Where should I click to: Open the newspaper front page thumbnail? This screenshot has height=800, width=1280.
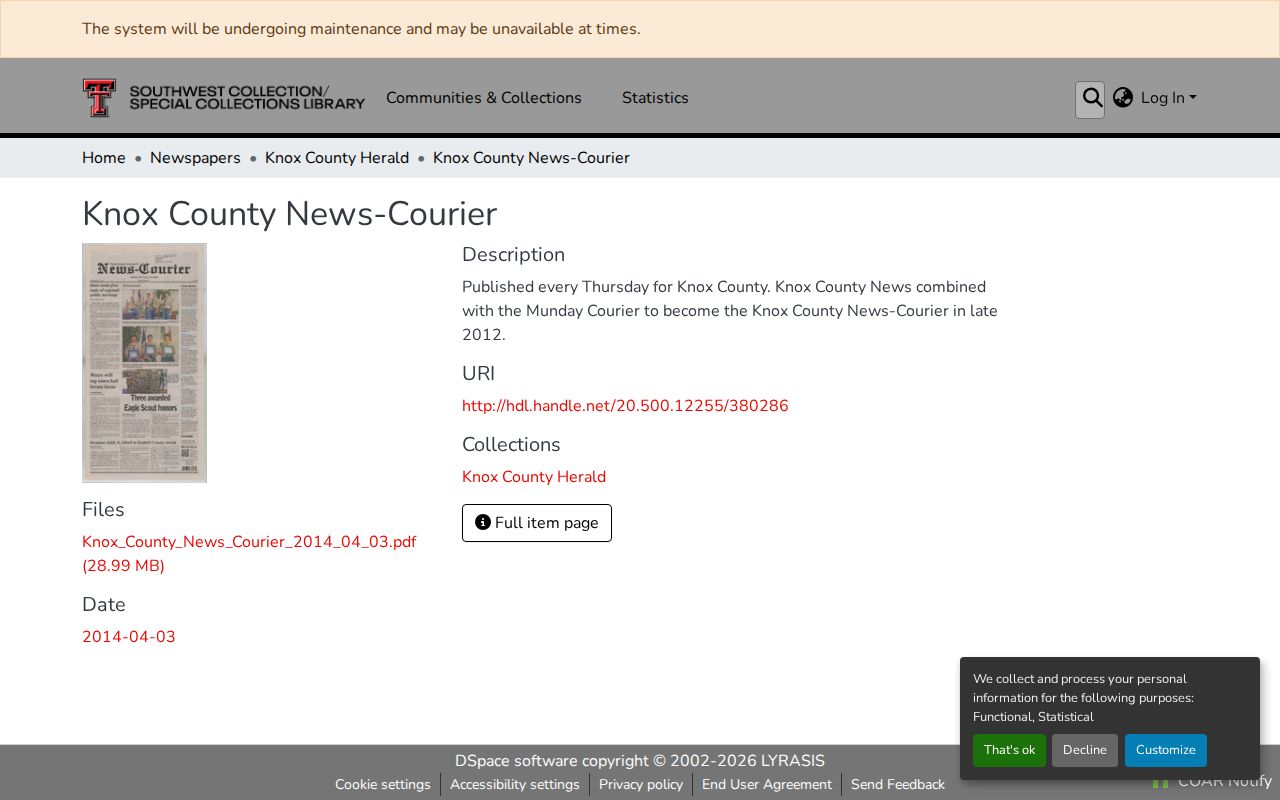(144, 363)
